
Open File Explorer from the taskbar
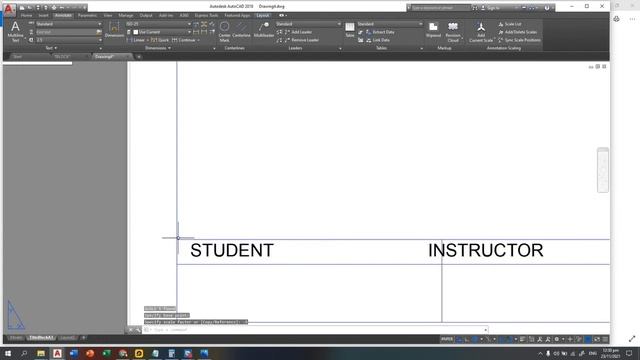tap(41, 353)
